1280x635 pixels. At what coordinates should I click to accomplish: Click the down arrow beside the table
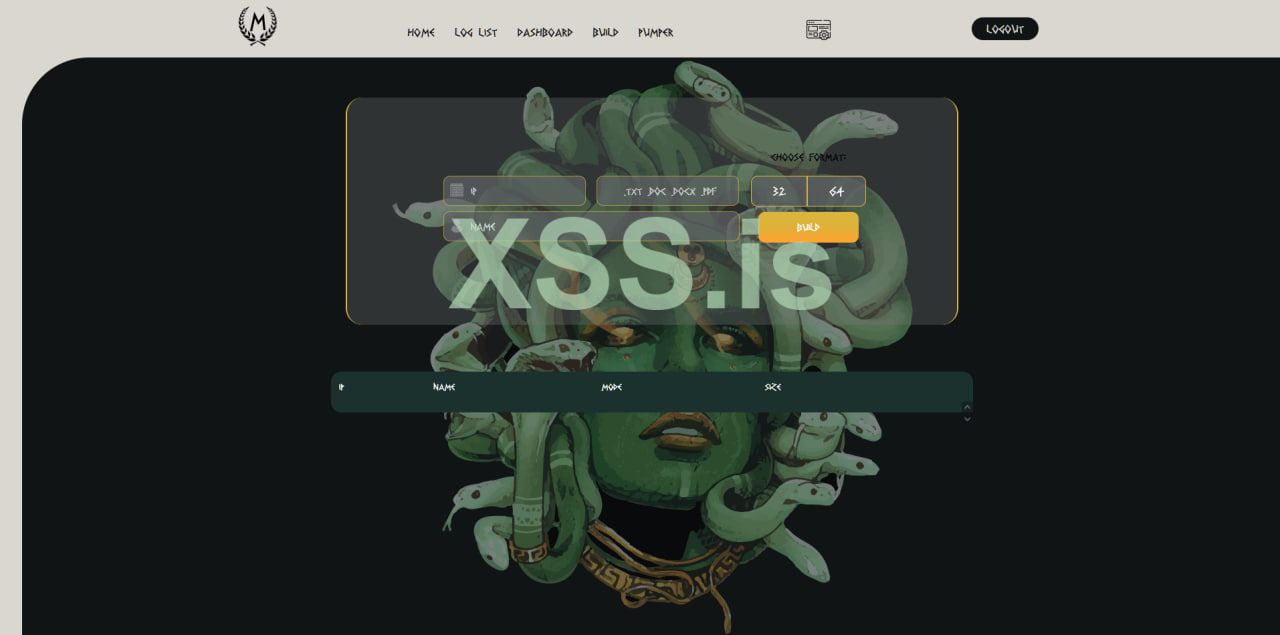point(967,419)
